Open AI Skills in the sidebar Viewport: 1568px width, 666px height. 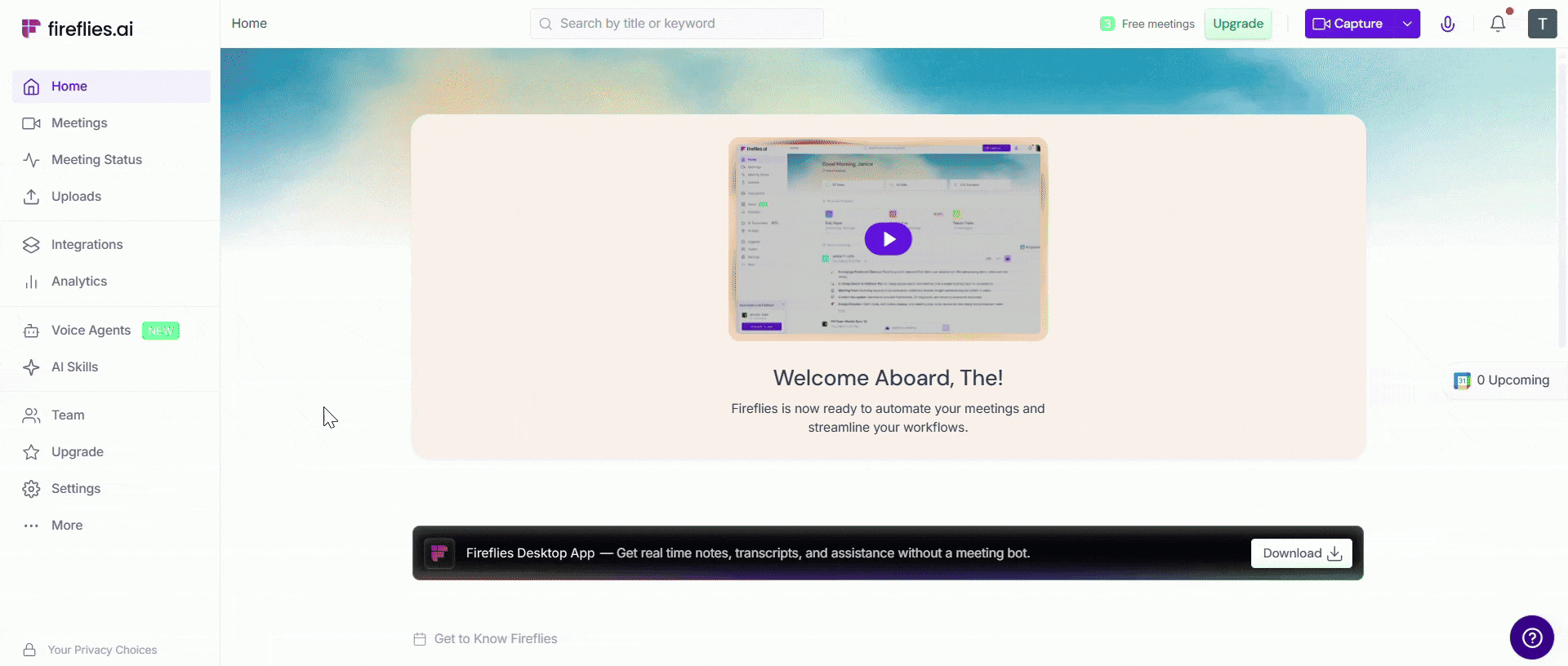point(111,367)
